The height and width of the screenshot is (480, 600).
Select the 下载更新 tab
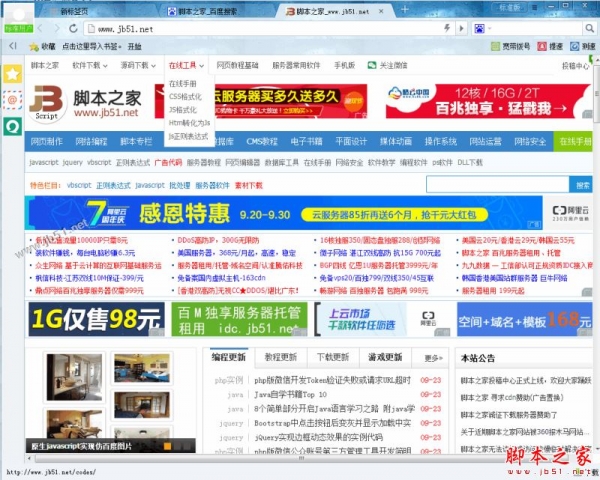pyautogui.click(x=333, y=357)
